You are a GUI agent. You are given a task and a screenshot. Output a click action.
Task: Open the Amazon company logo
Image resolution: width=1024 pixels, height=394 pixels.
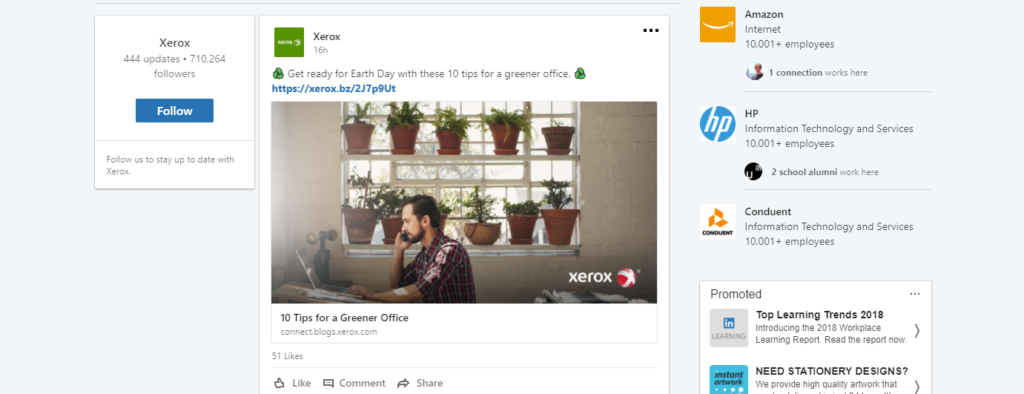pyautogui.click(x=717, y=25)
